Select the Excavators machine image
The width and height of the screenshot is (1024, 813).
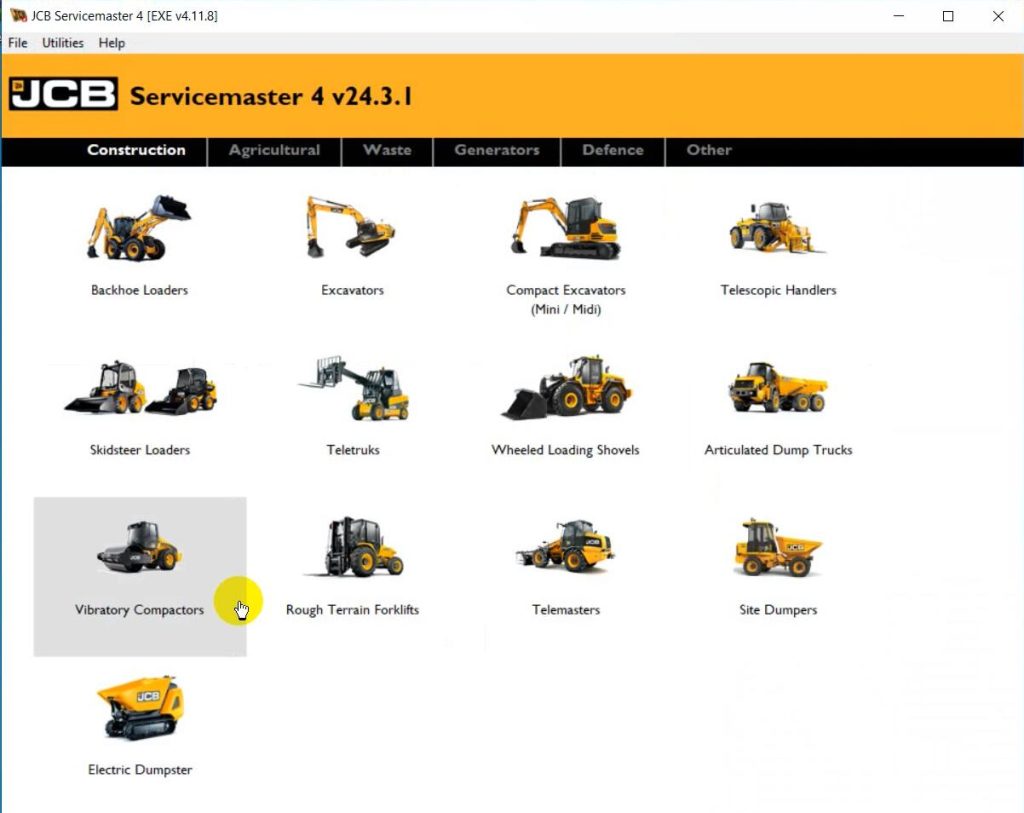[351, 227]
